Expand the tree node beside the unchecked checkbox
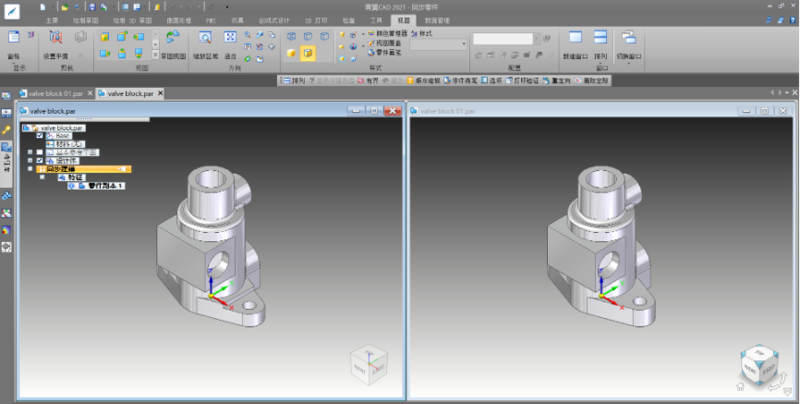 point(30,152)
